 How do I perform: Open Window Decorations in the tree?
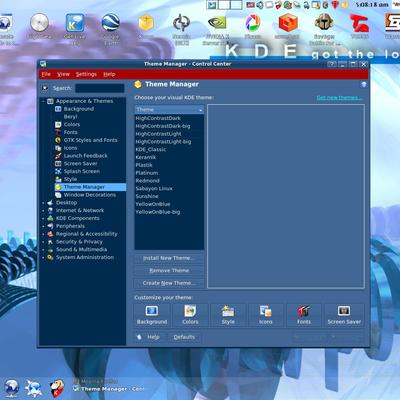click(x=86, y=195)
